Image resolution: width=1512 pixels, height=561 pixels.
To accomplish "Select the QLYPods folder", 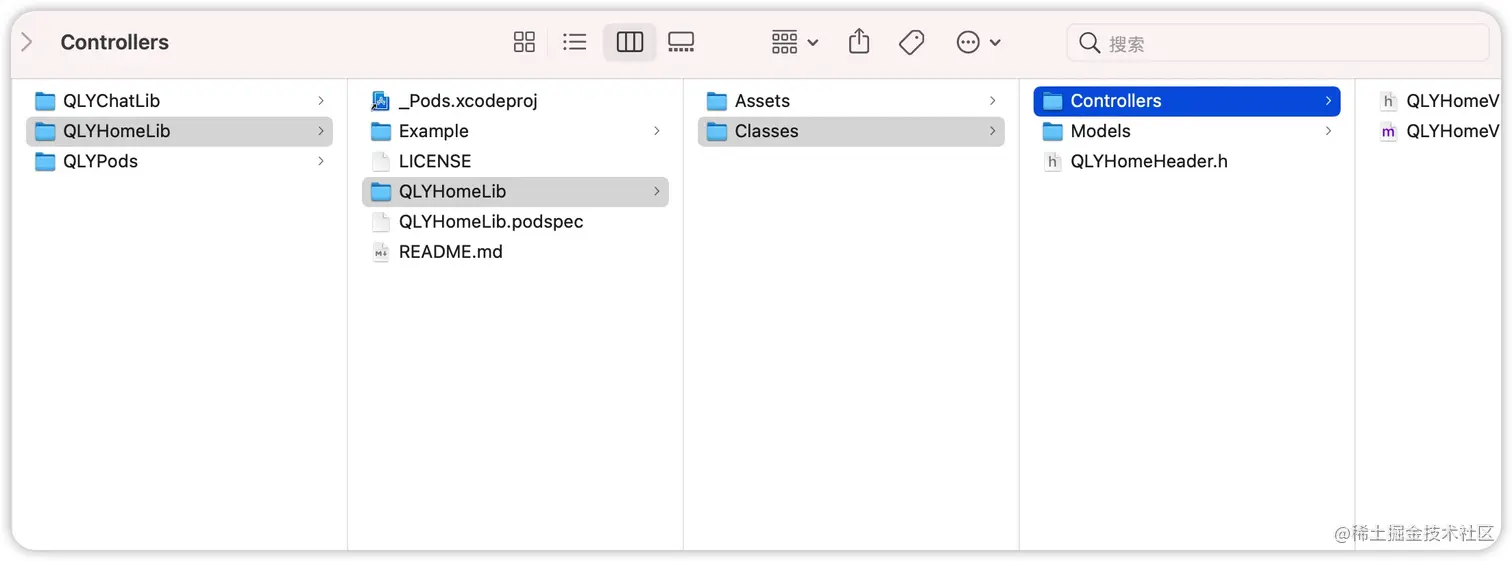I will [100, 161].
